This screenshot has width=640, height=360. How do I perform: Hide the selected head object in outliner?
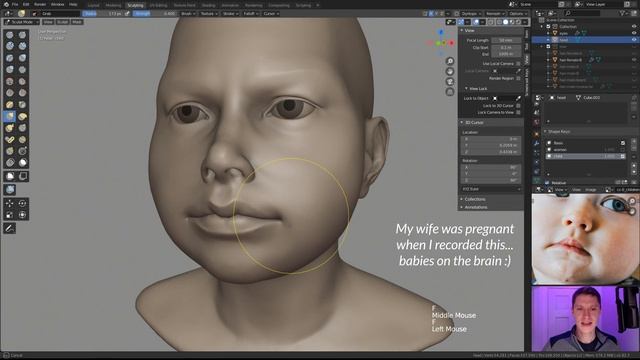[x=634, y=40]
